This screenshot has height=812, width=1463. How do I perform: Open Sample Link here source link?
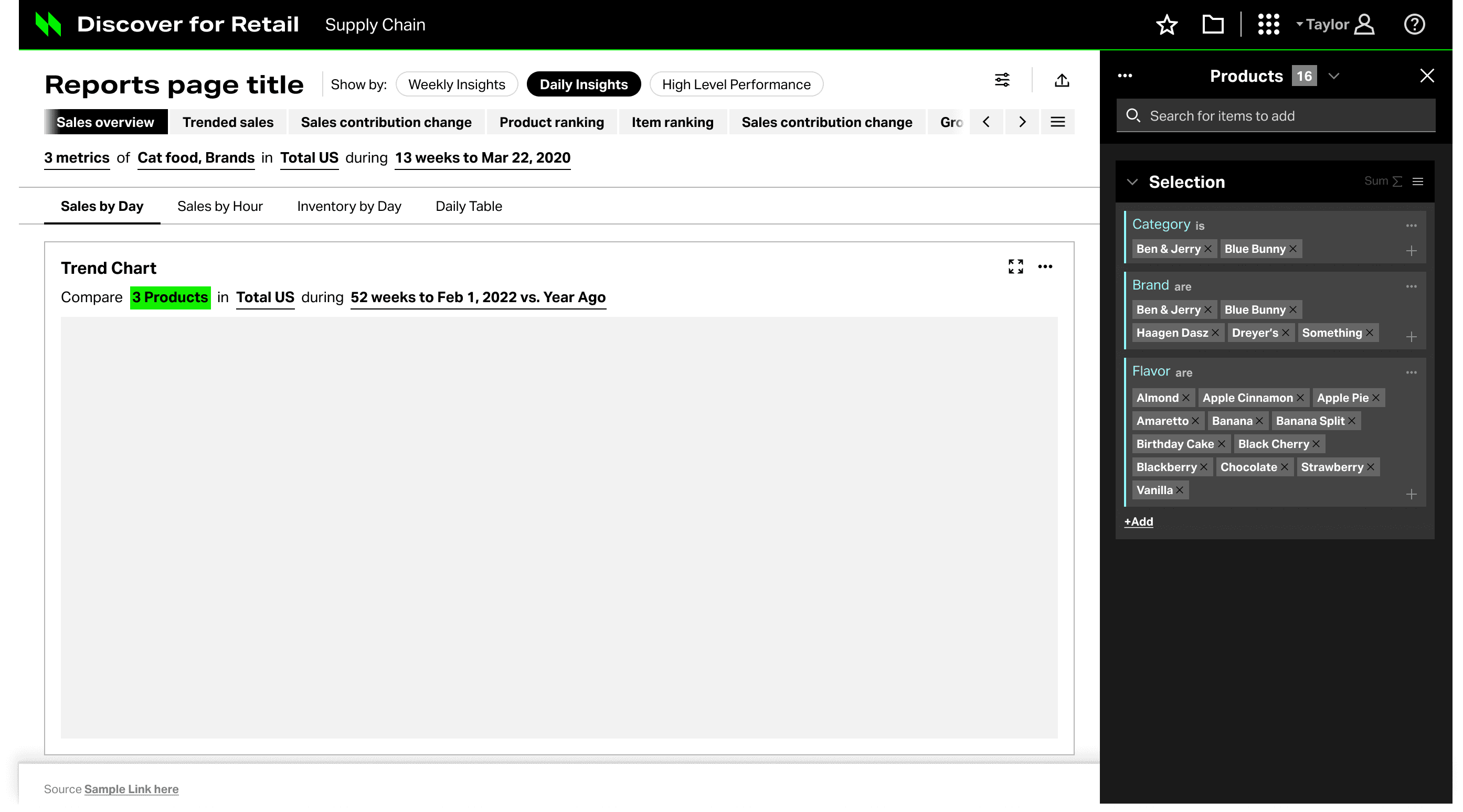(131, 789)
